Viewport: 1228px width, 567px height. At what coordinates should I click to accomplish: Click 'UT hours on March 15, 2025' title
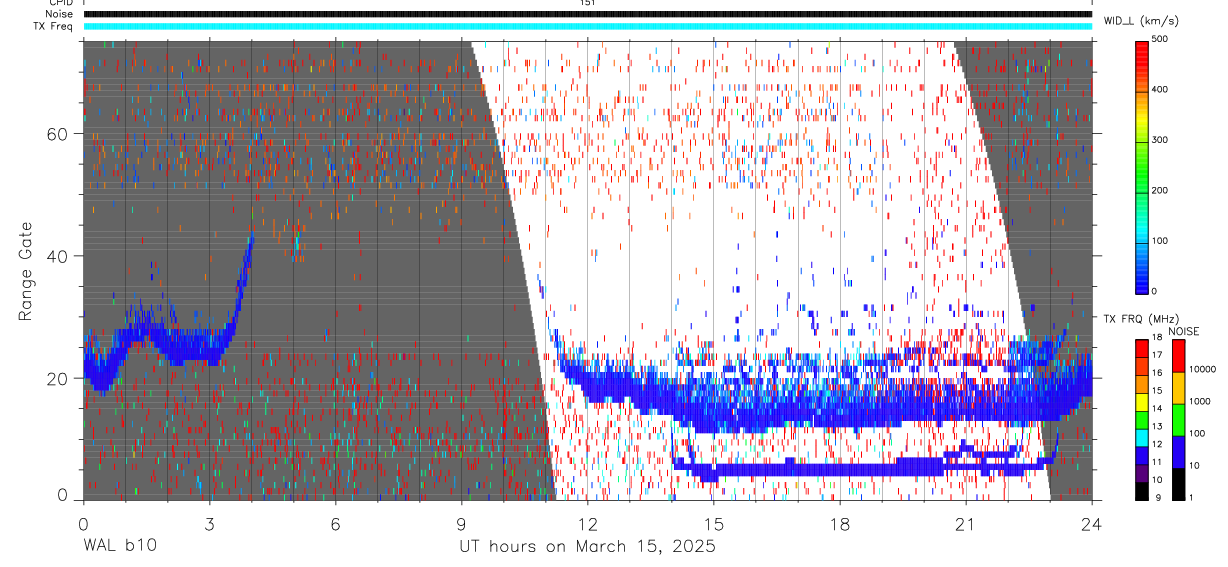tap(587, 546)
